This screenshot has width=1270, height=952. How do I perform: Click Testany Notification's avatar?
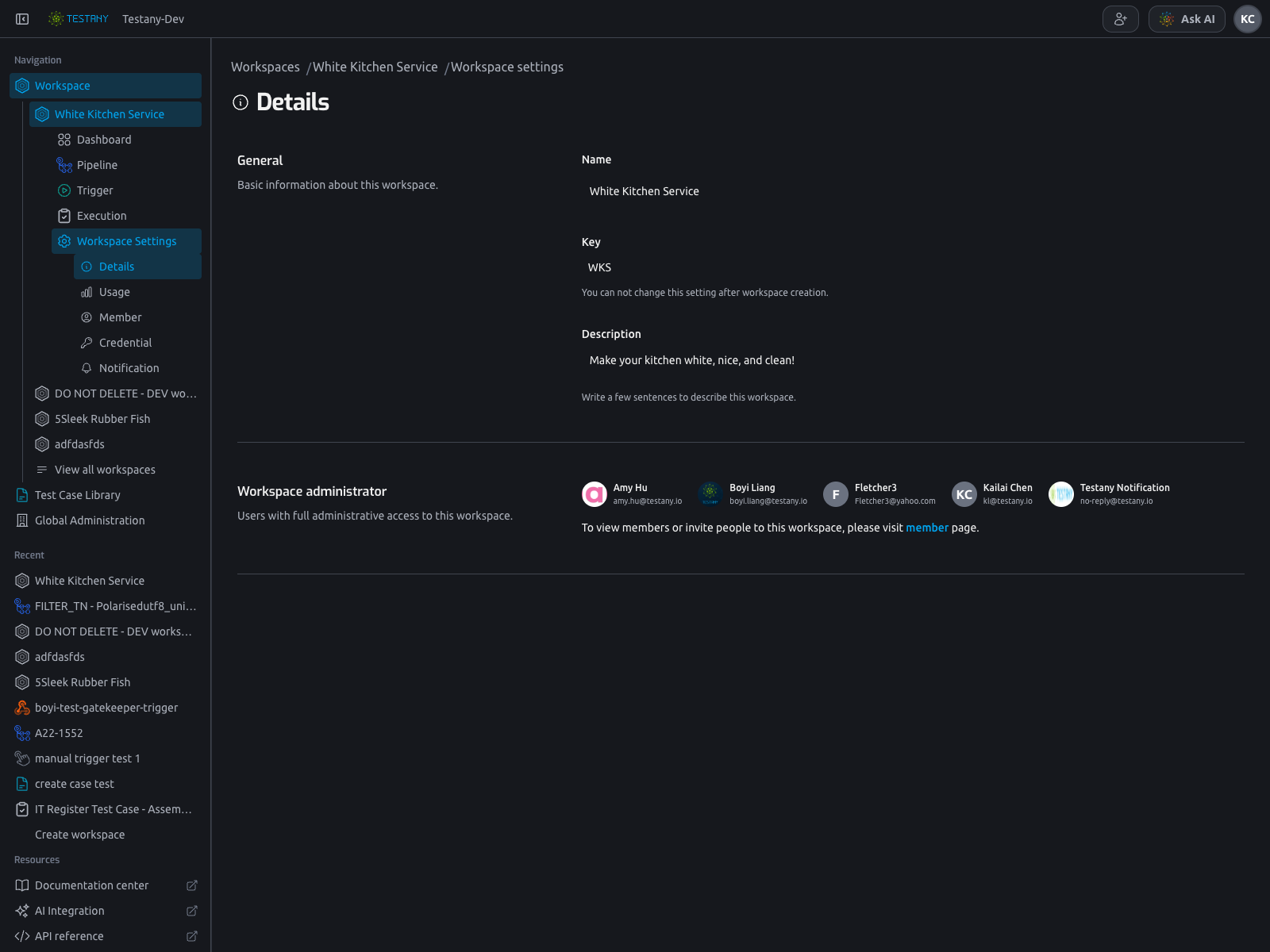(1061, 494)
